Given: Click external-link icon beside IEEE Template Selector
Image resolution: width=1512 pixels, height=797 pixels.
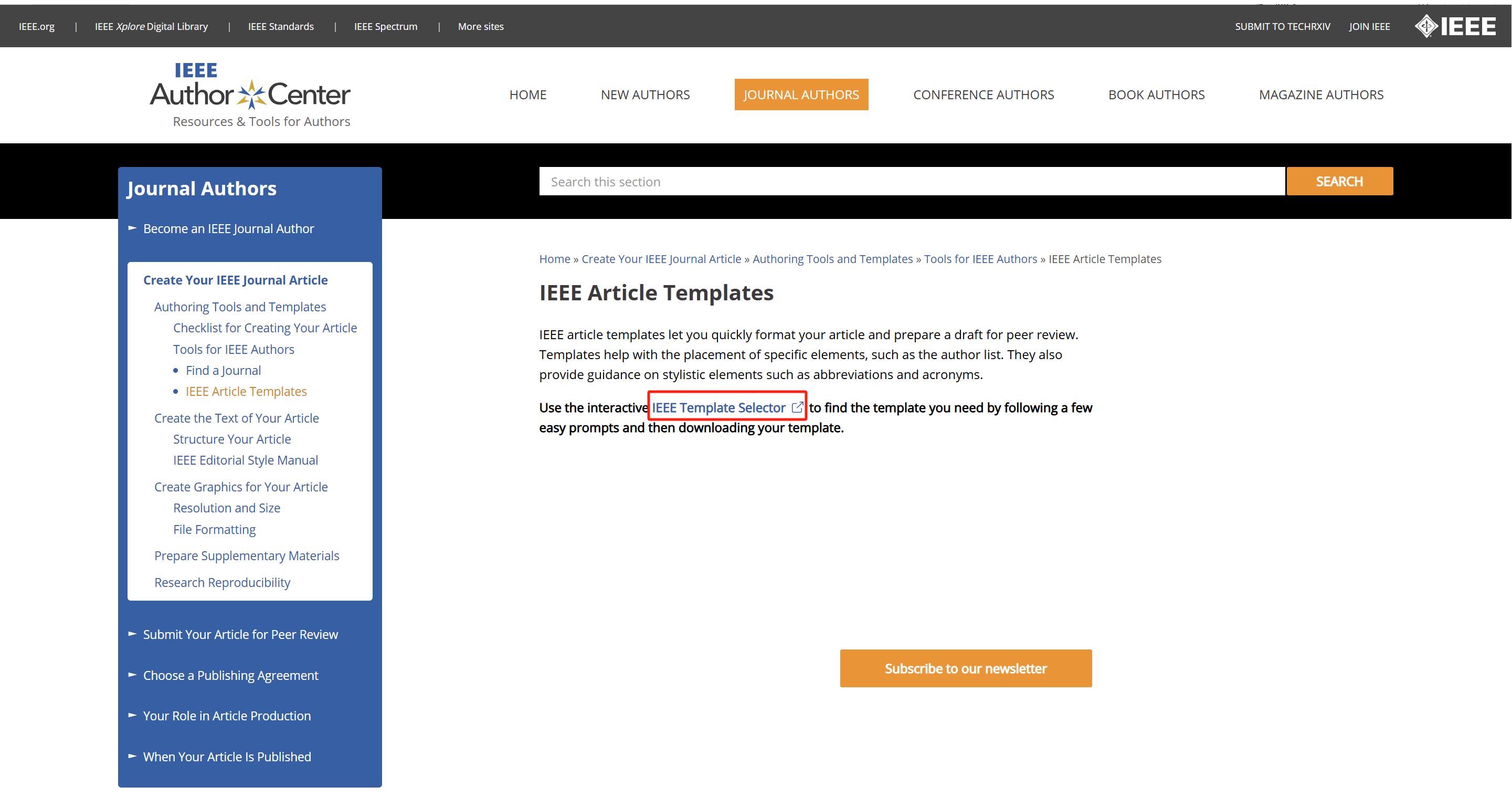Looking at the screenshot, I should pos(797,407).
